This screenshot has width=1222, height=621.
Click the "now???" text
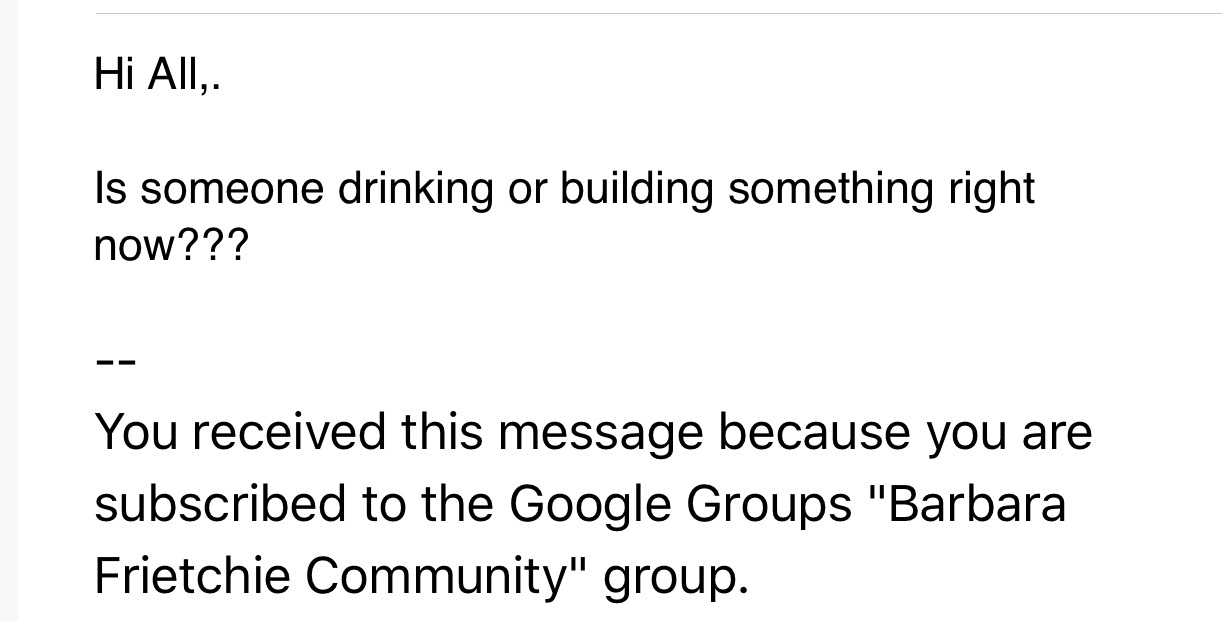168,246
